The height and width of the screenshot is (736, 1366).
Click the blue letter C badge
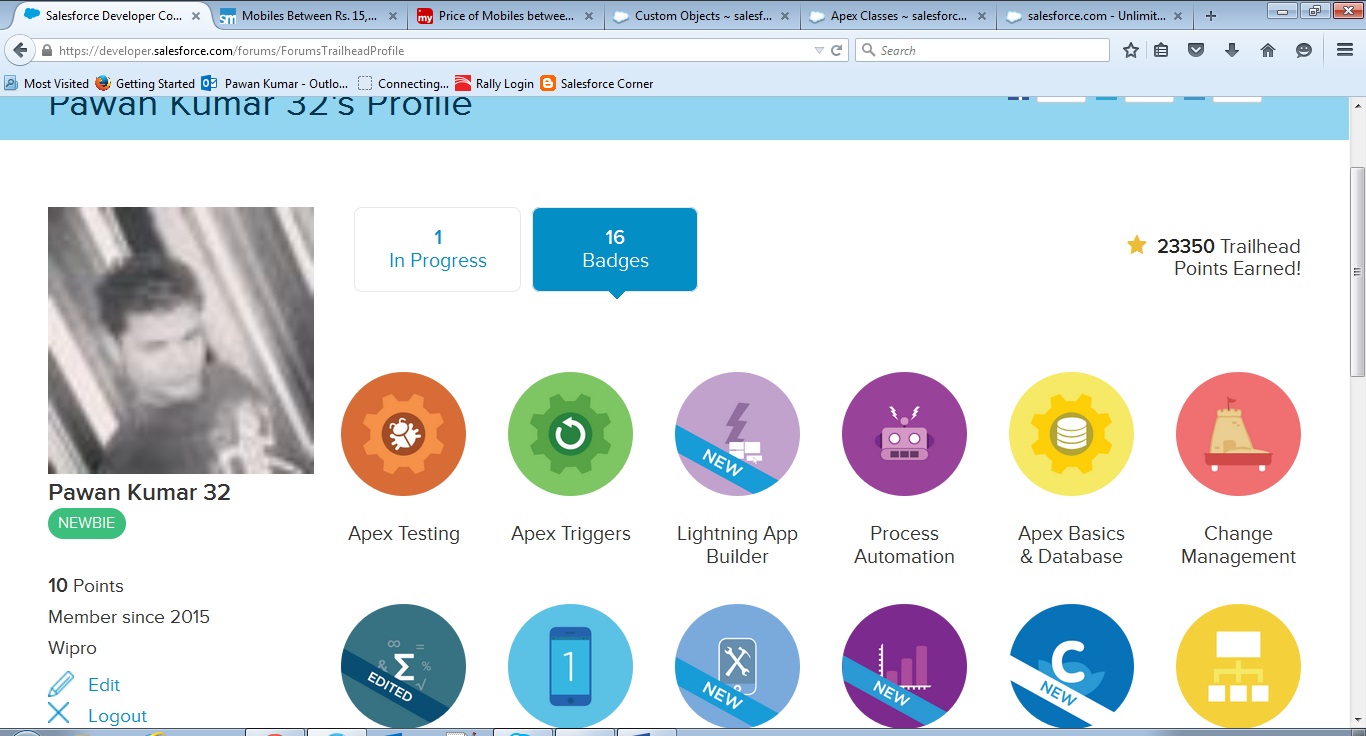pos(1071,666)
